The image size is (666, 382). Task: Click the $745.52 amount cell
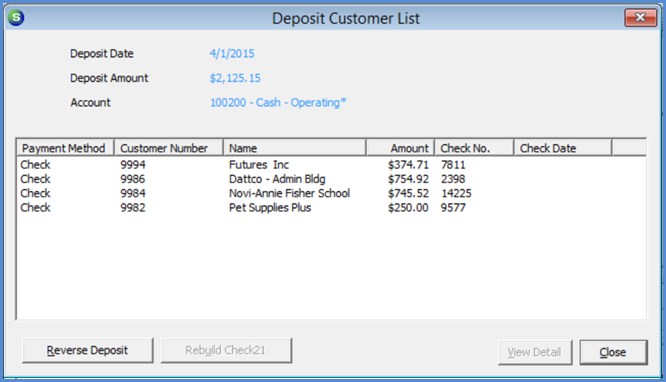[408, 193]
